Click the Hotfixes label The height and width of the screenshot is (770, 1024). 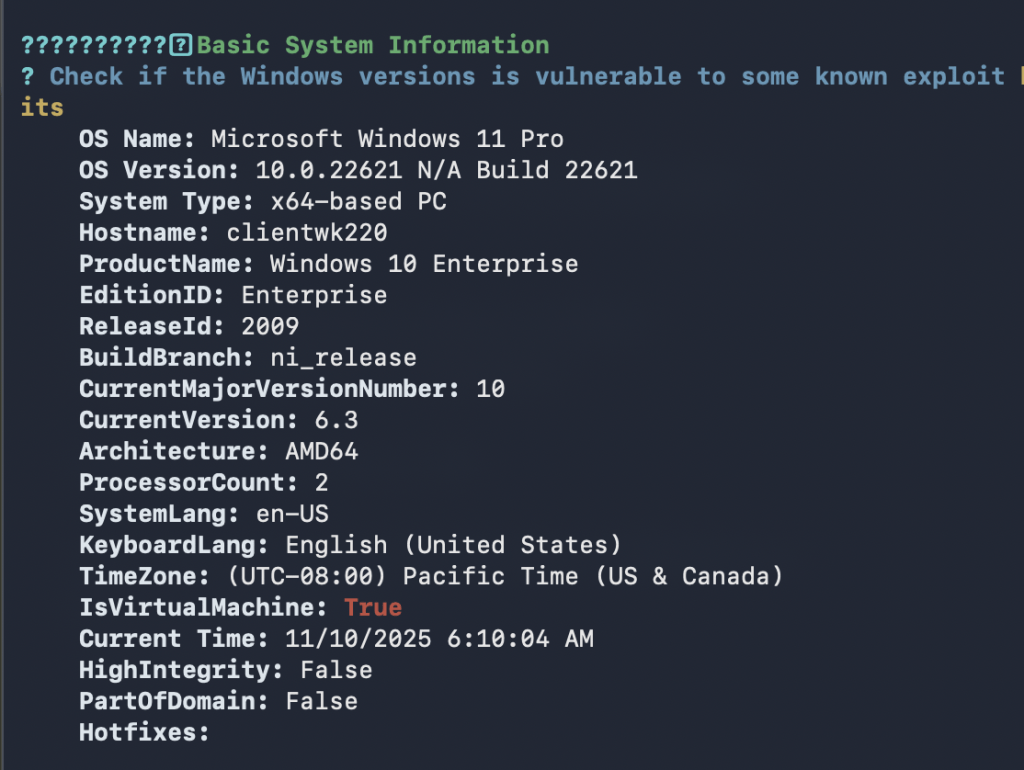pos(144,732)
